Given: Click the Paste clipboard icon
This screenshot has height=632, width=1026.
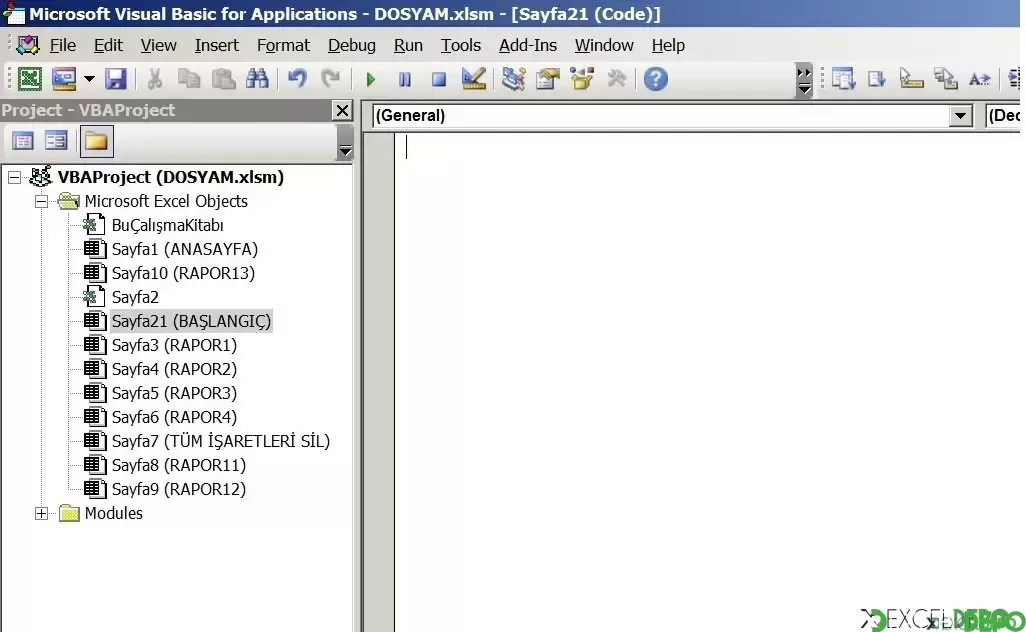Looking at the screenshot, I should point(223,79).
